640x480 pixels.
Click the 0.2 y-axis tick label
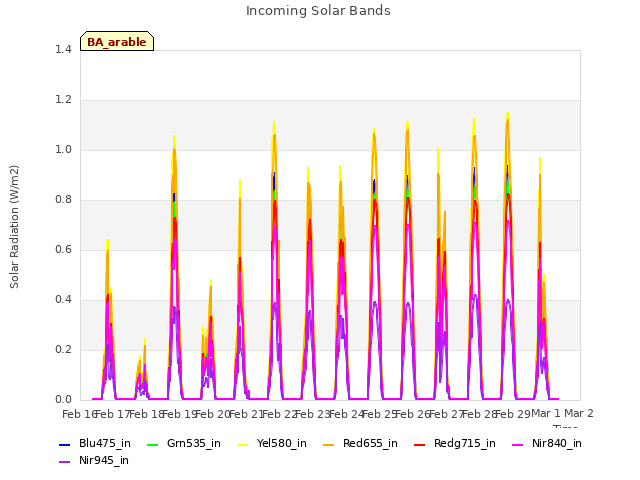pos(63,349)
